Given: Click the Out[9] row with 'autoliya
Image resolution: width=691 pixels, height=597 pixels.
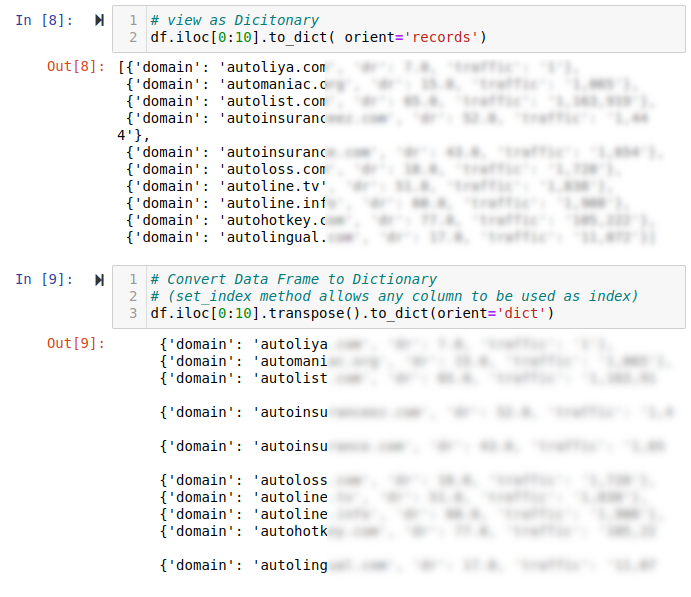Looking at the screenshot, I should click(x=386, y=345).
